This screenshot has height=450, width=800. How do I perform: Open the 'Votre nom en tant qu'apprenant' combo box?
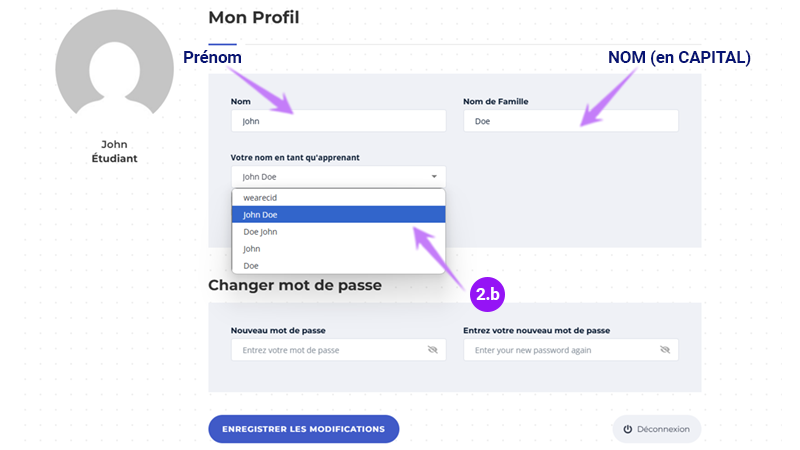(338, 177)
